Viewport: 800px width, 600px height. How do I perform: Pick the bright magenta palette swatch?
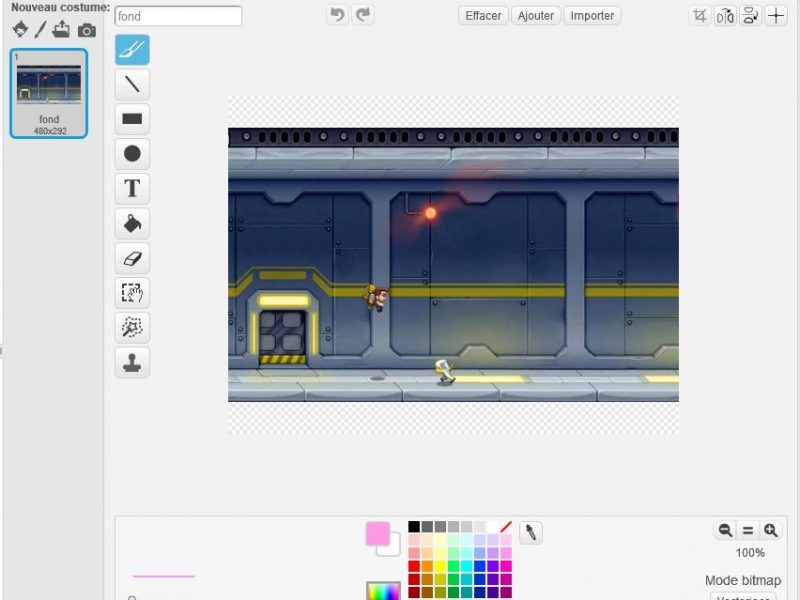(x=506, y=566)
